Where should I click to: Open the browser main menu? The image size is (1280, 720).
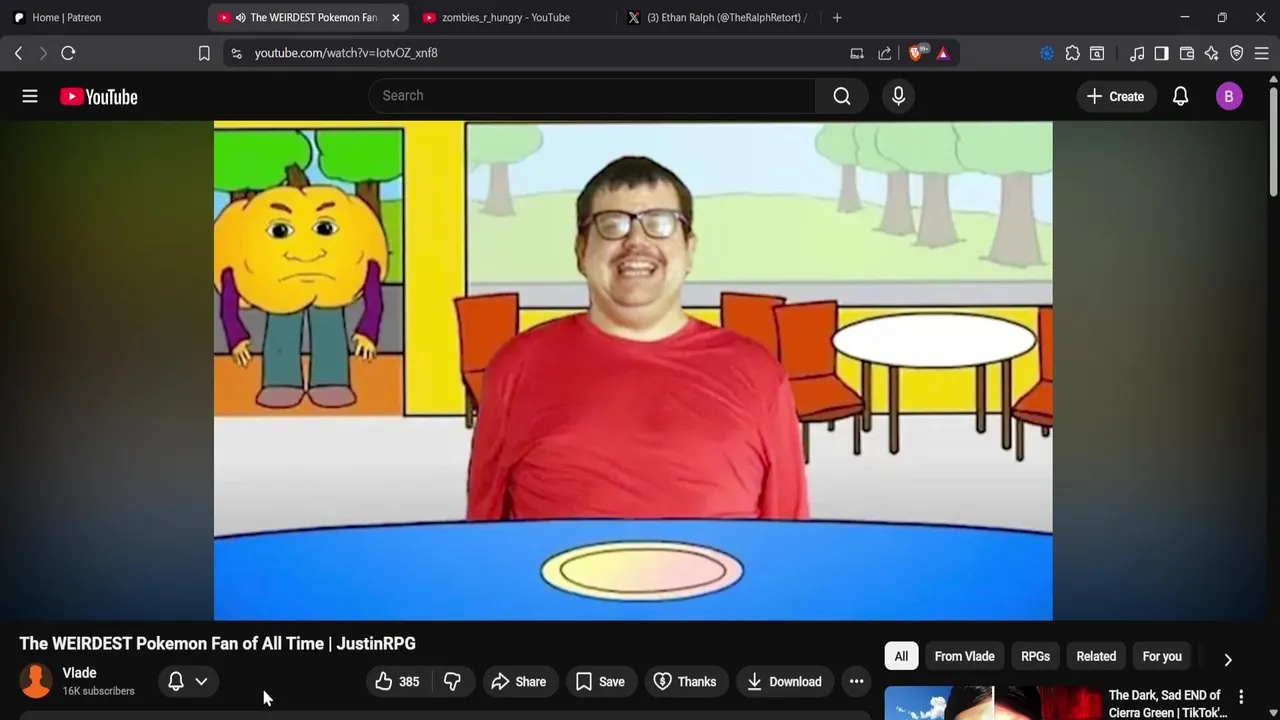click(x=1262, y=53)
